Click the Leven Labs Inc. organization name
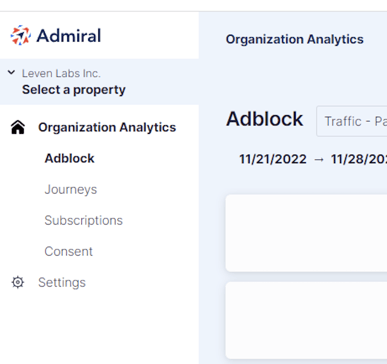Image resolution: width=387 pixels, height=364 pixels. pyautogui.click(x=61, y=73)
